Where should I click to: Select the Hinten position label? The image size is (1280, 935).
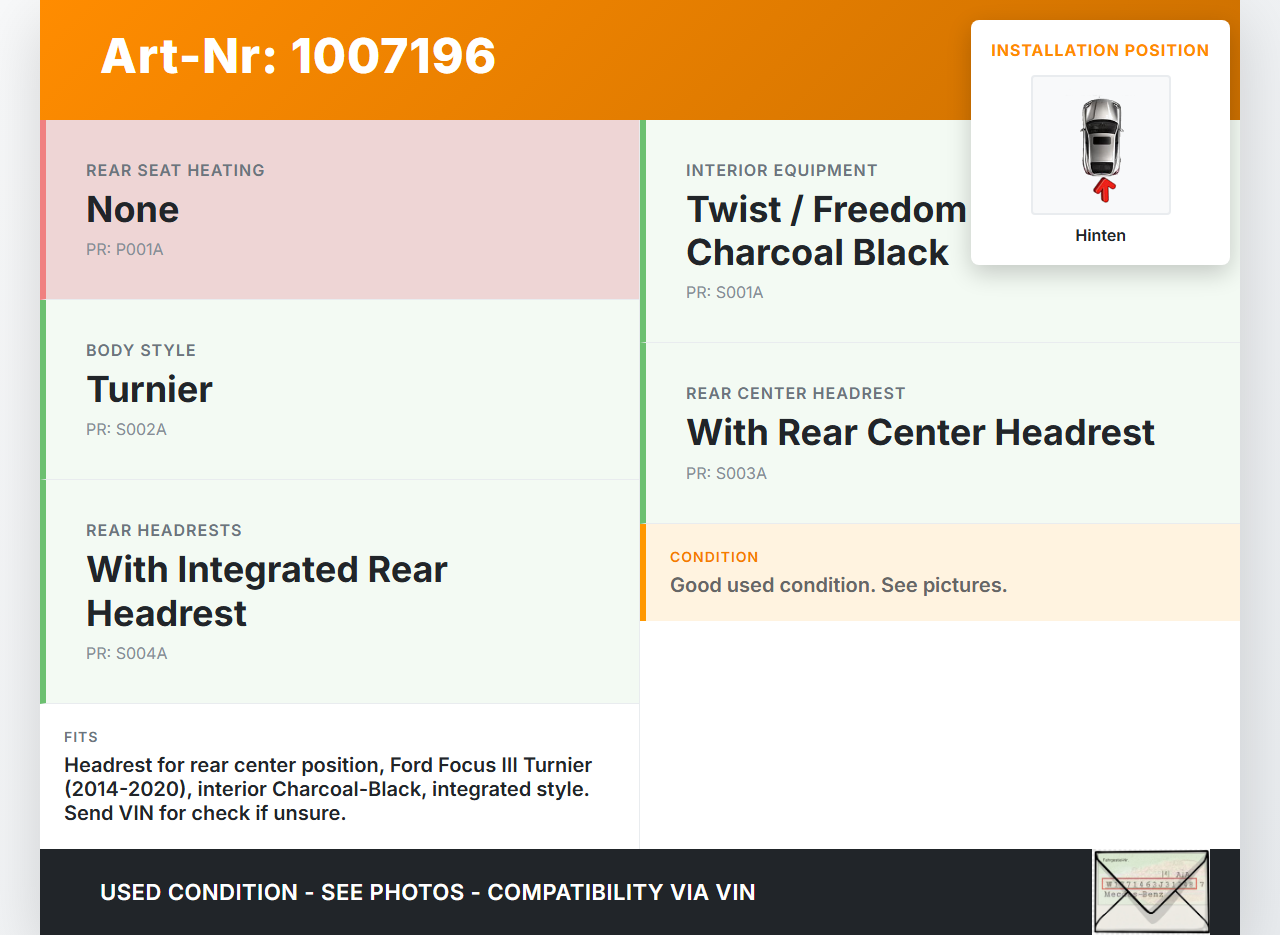click(1100, 236)
